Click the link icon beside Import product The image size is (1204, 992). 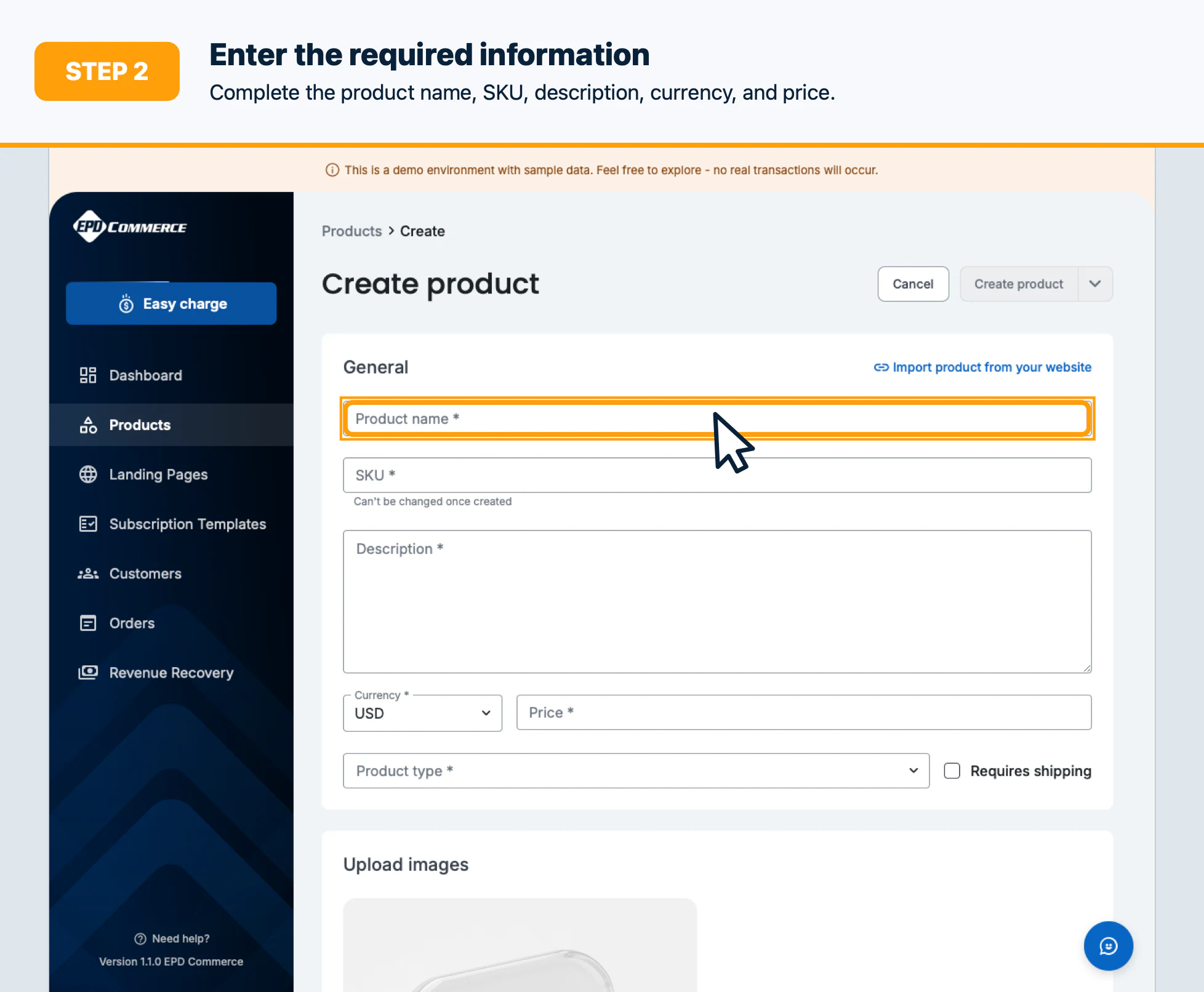(881, 367)
